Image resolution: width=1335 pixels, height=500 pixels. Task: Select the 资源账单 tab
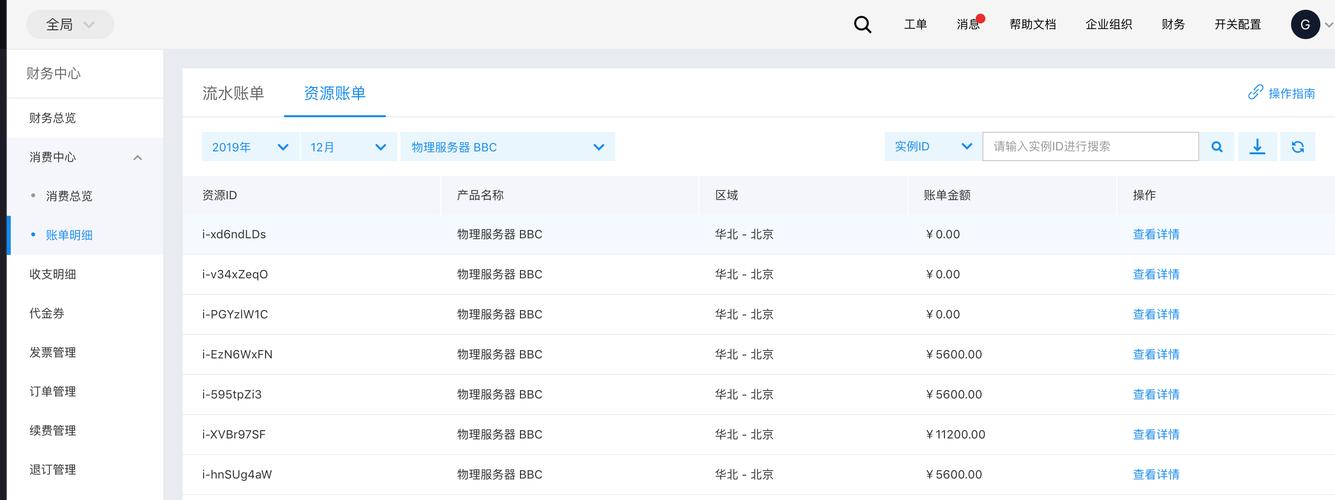[335, 93]
